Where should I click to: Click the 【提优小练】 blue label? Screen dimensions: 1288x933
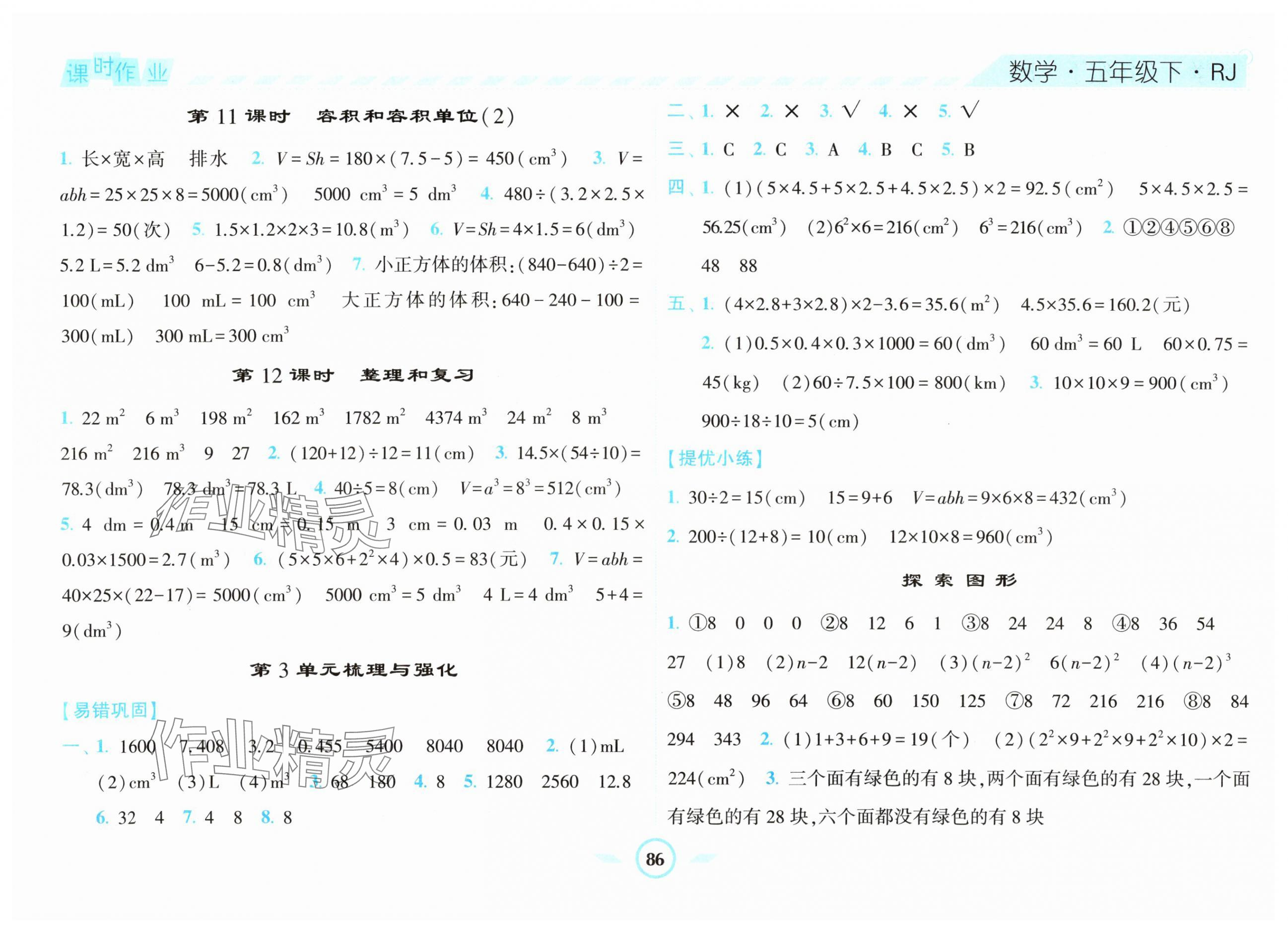(x=715, y=458)
